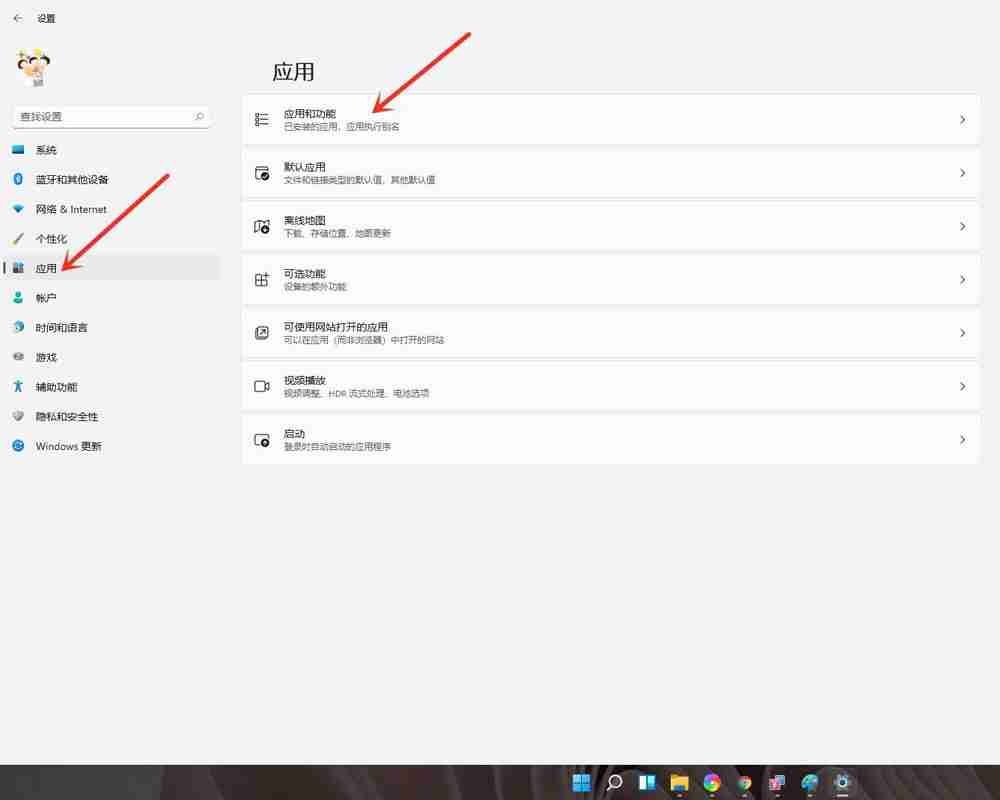This screenshot has height=800, width=1000.
Task: Expand chevron on 可选功能 row
Action: tap(962, 279)
